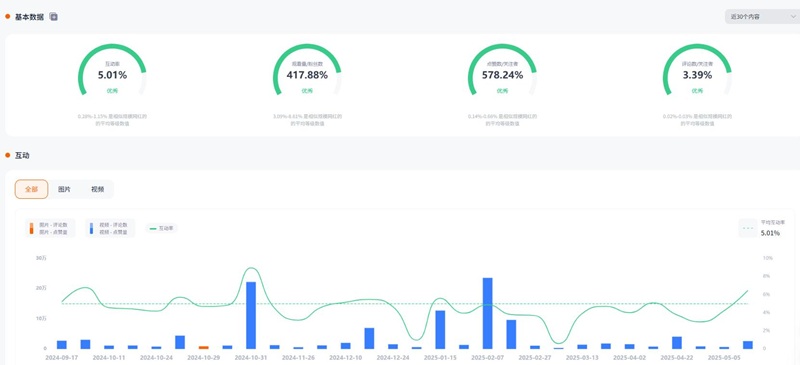The width and height of the screenshot is (800, 365).
Task: Toggle the blue 视频 series legend
Action: [110, 228]
